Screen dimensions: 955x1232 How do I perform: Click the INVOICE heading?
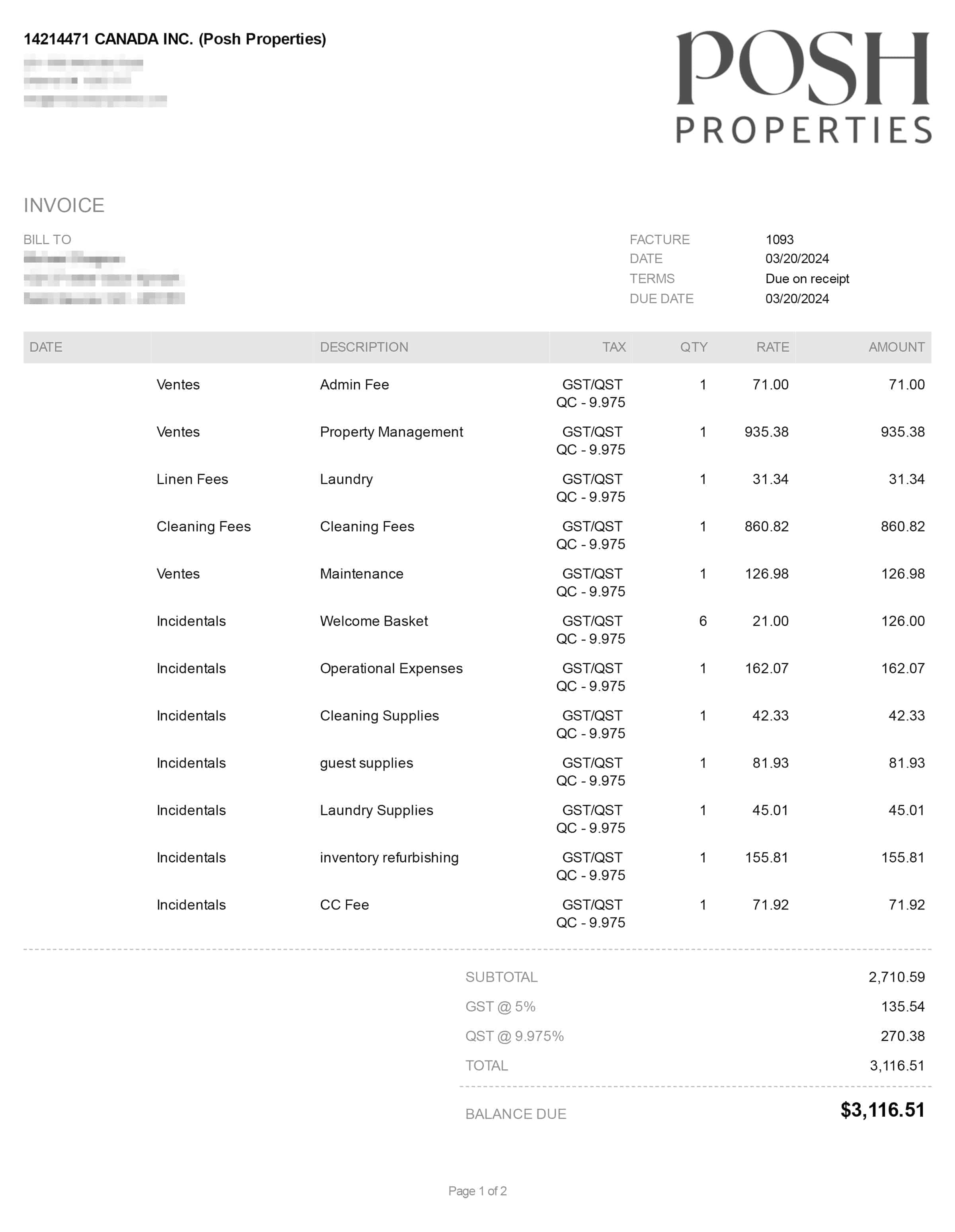64,205
